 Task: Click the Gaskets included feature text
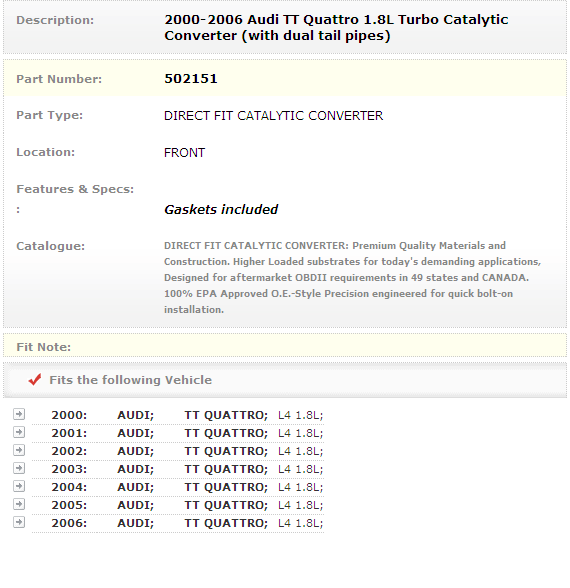221,209
